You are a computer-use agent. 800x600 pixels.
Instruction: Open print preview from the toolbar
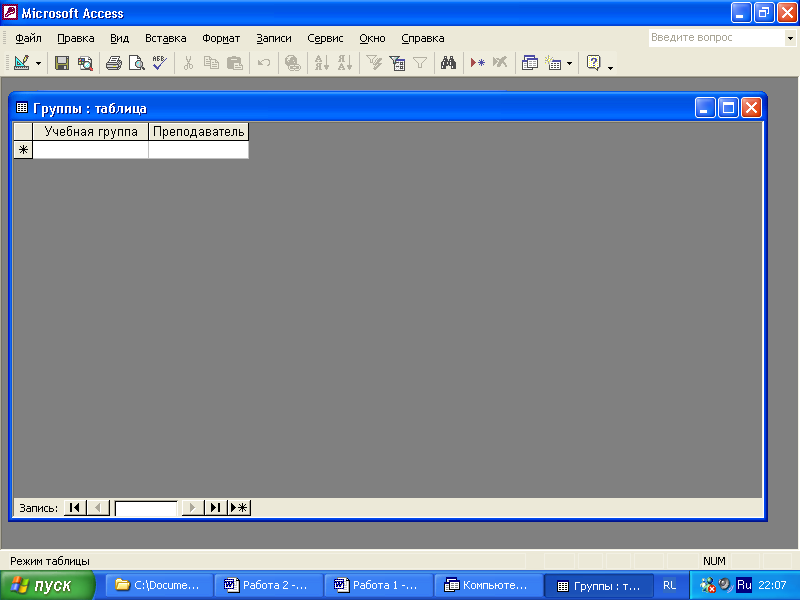pyautogui.click(x=137, y=63)
